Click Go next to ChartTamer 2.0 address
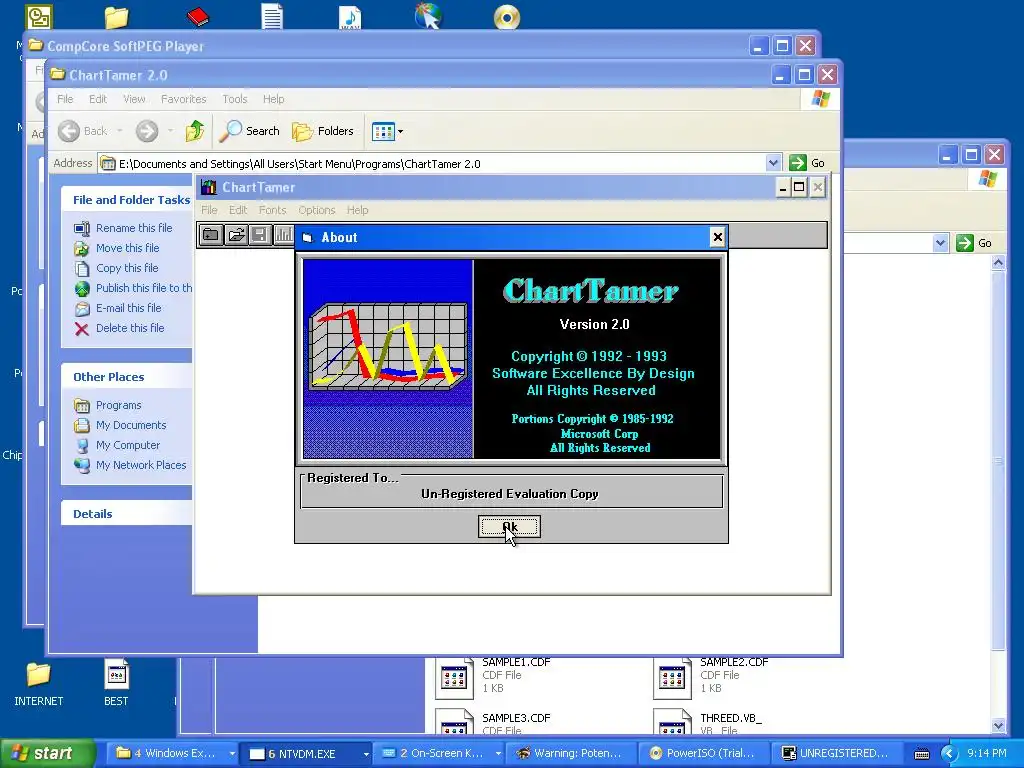The width and height of the screenshot is (1024, 768). pos(807,163)
